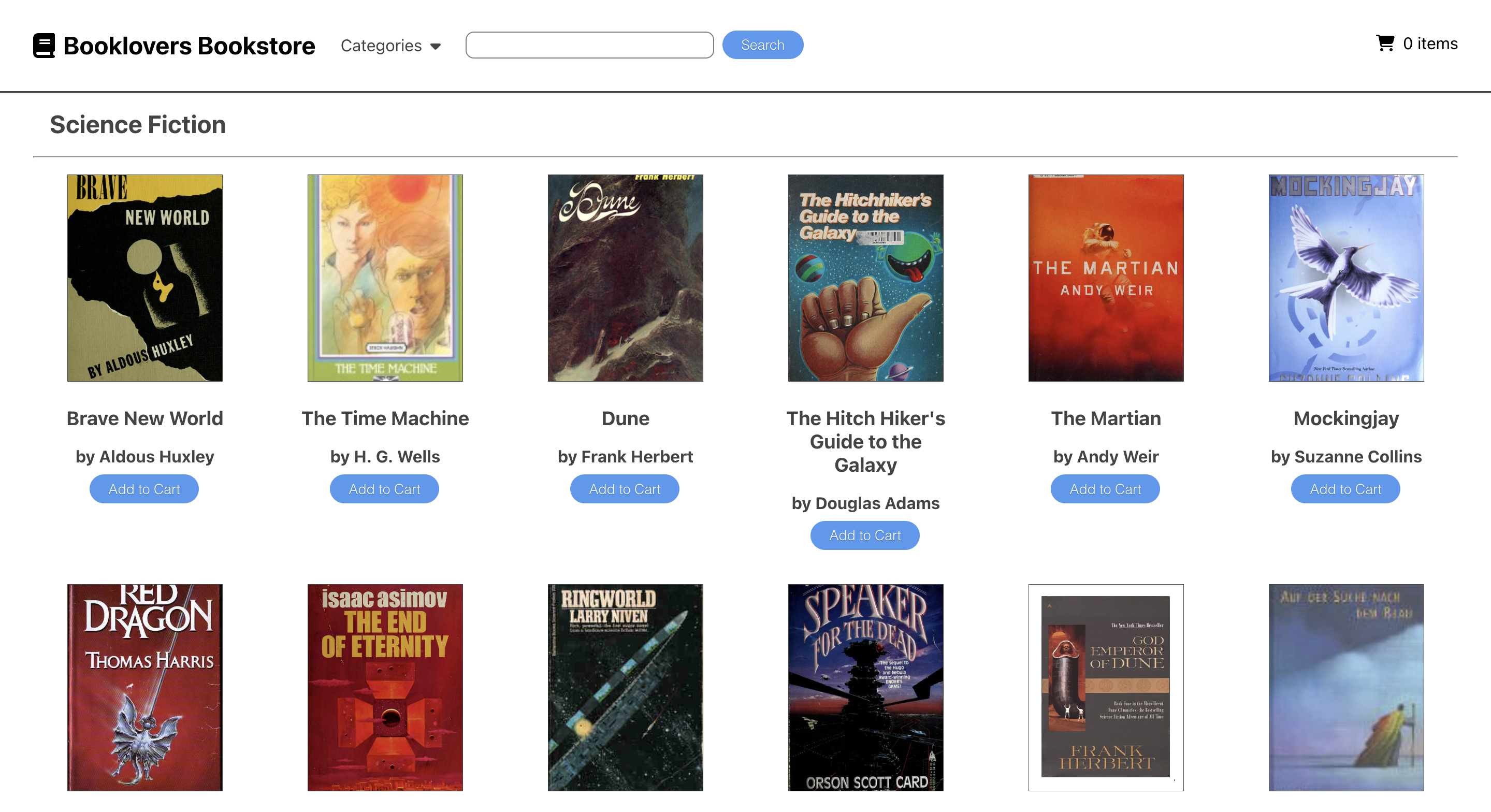Click the Science Fiction category heading
Viewport: 1491px width, 812px height.
click(138, 124)
